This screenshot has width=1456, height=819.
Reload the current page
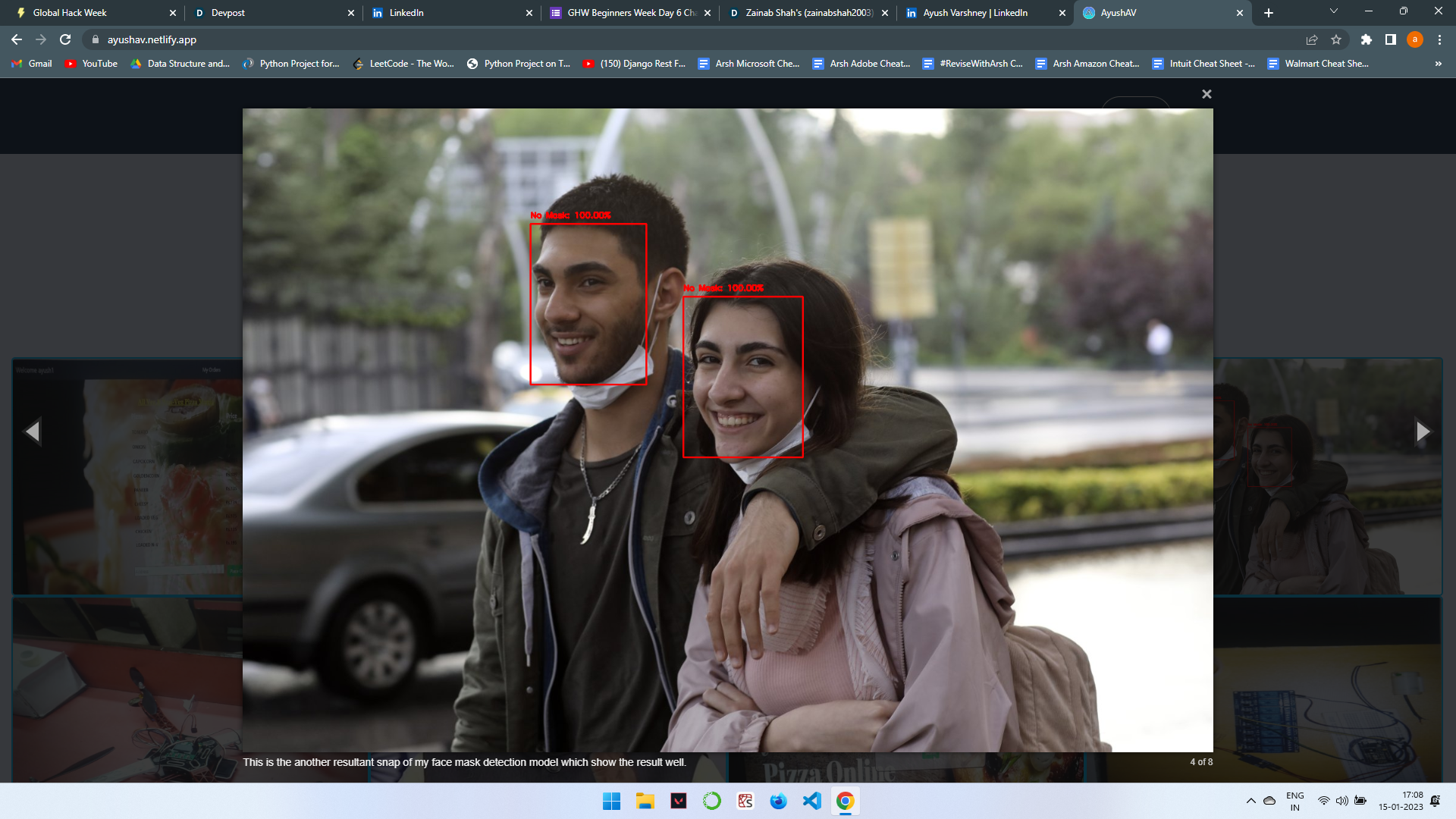[65, 39]
